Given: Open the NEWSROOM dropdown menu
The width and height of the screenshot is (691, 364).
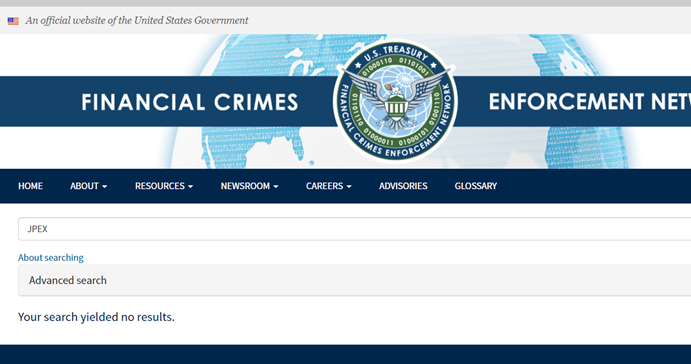Looking at the screenshot, I should click(x=249, y=186).
